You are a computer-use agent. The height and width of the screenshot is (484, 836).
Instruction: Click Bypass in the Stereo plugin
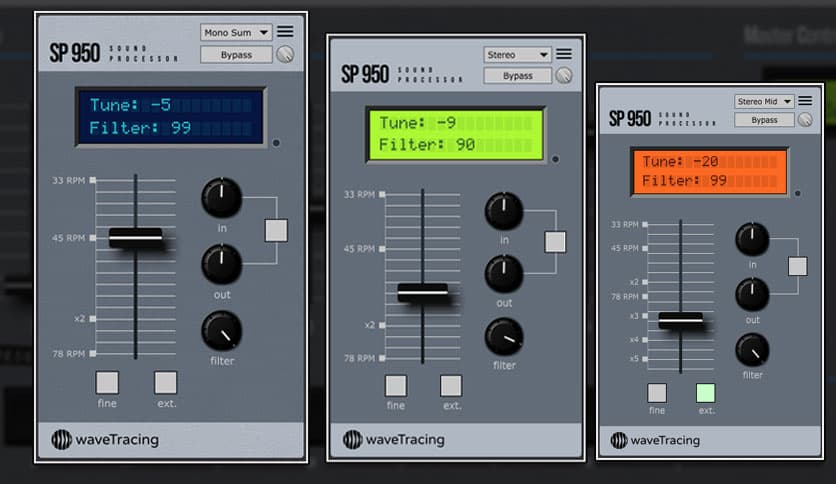click(518, 76)
